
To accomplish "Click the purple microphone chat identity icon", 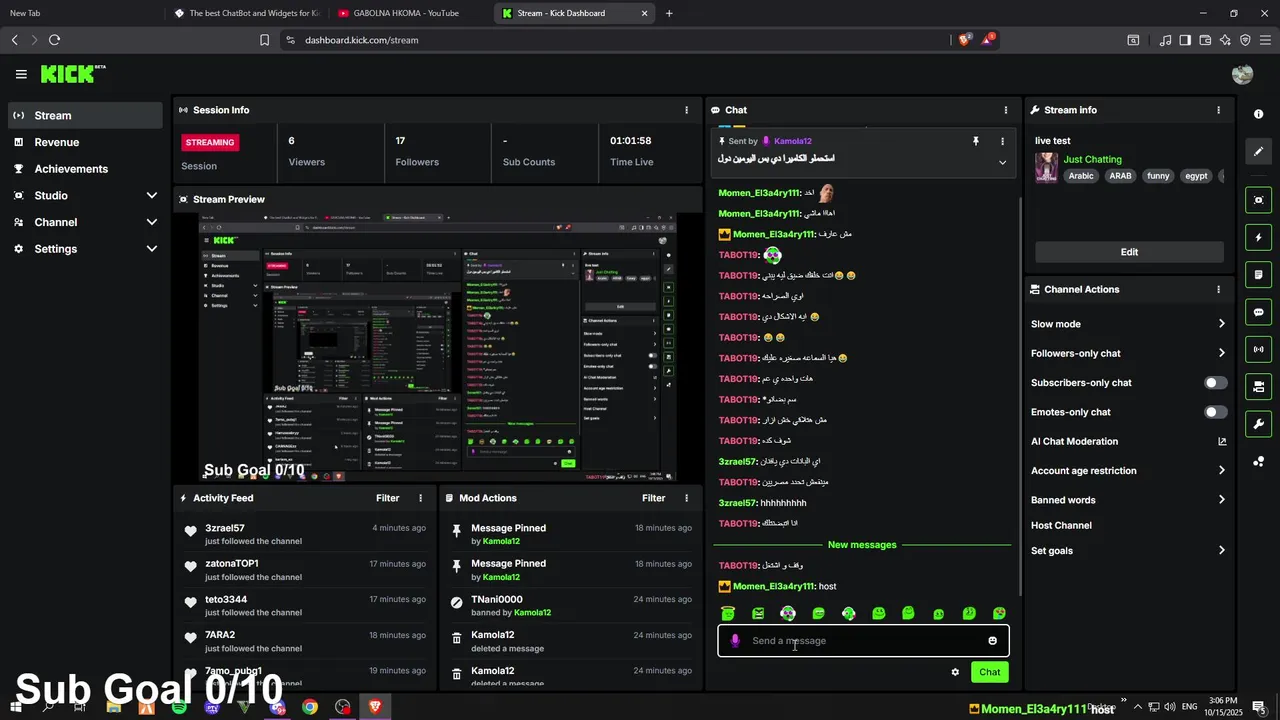I will [735, 641].
